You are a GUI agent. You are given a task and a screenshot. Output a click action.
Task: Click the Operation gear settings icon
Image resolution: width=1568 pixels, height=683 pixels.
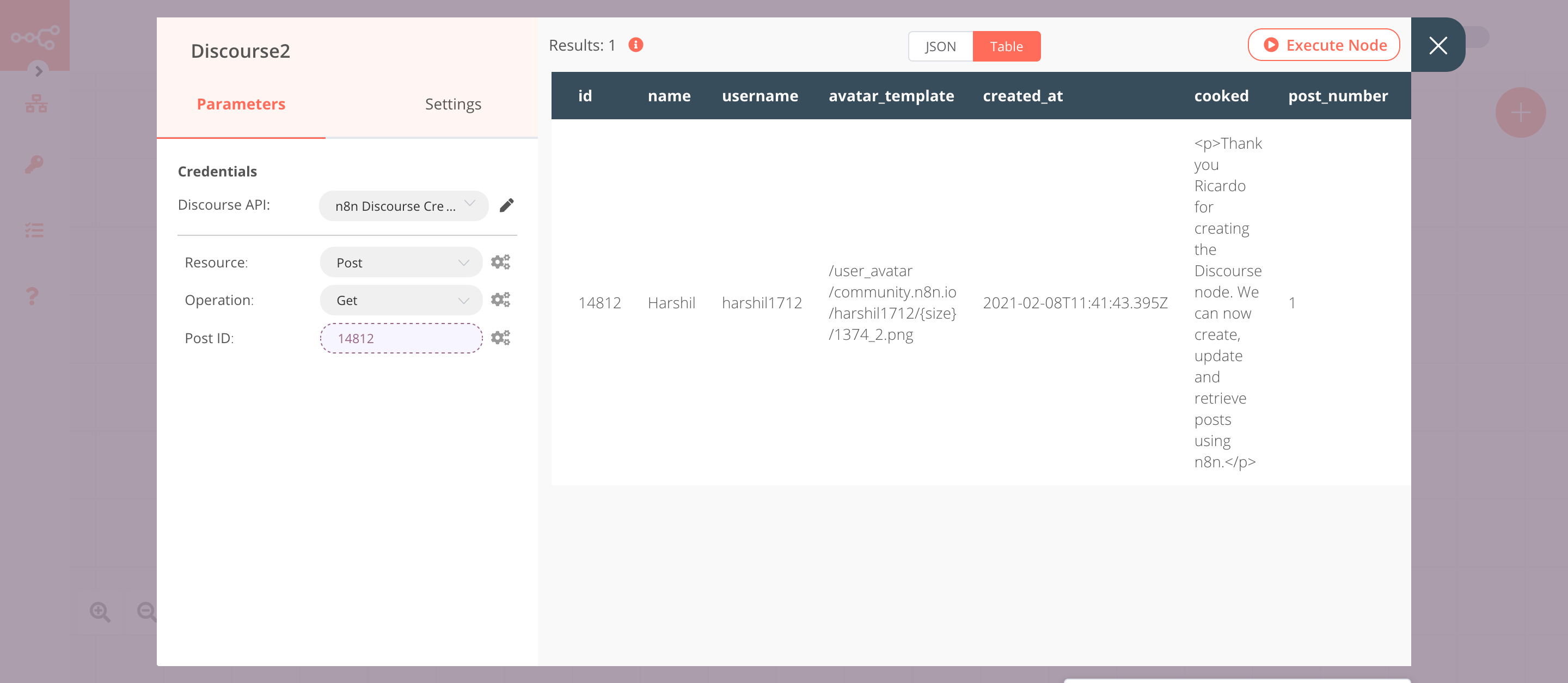point(501,300)
